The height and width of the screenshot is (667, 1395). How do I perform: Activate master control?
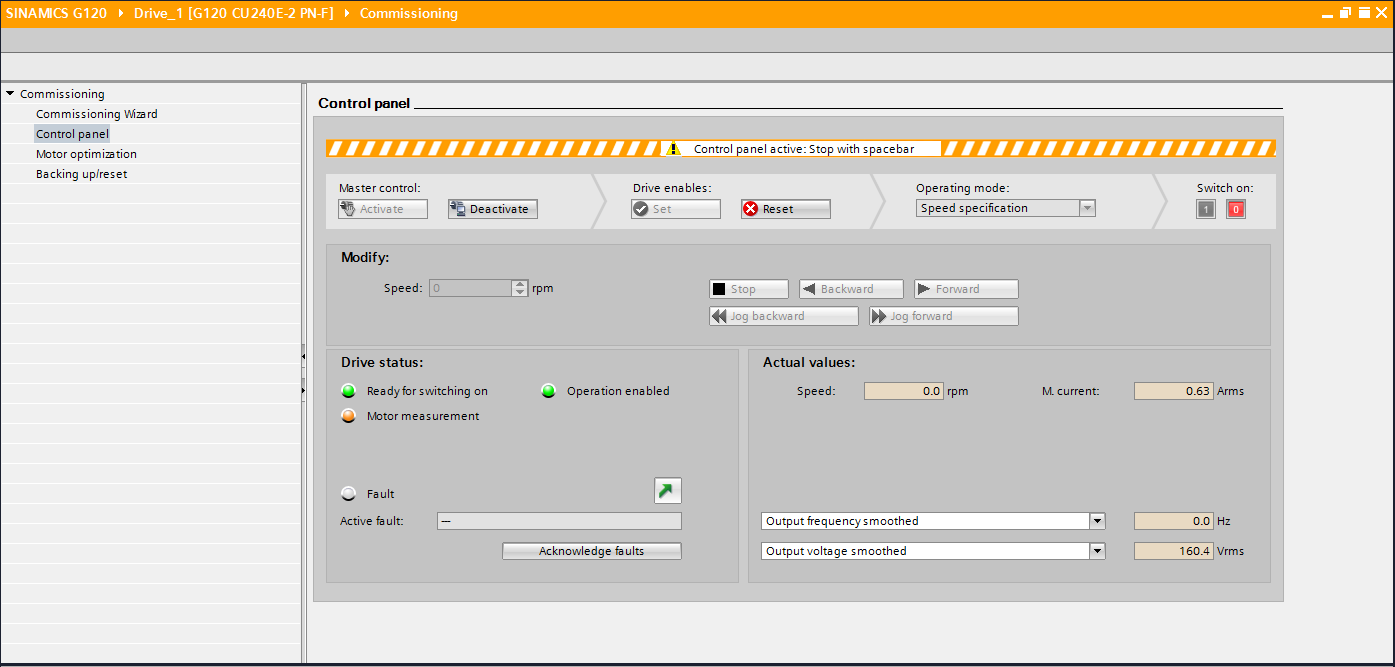click(383, 209)
